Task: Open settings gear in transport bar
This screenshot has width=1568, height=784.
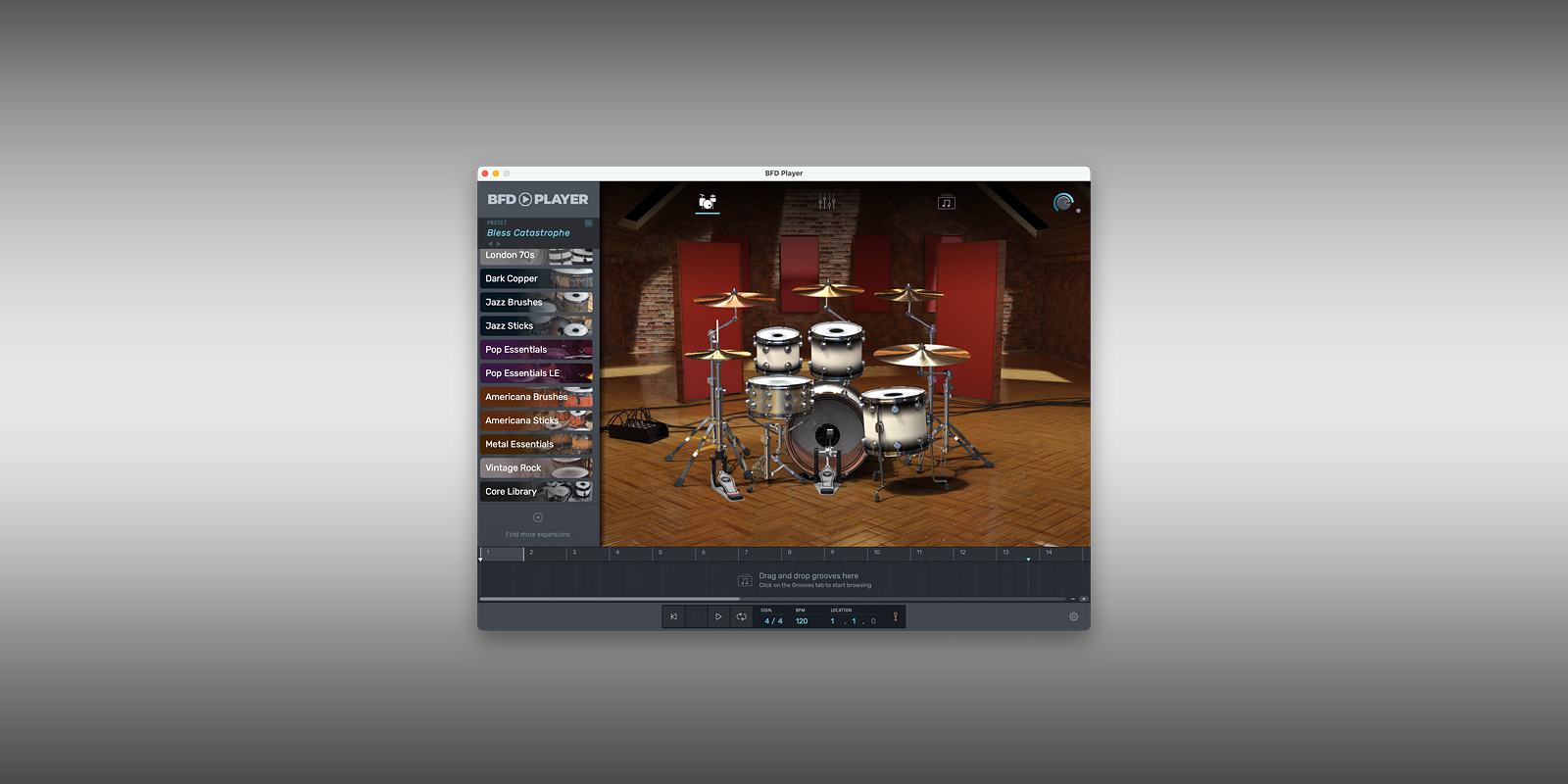Action: click(x=1073, y=616)
